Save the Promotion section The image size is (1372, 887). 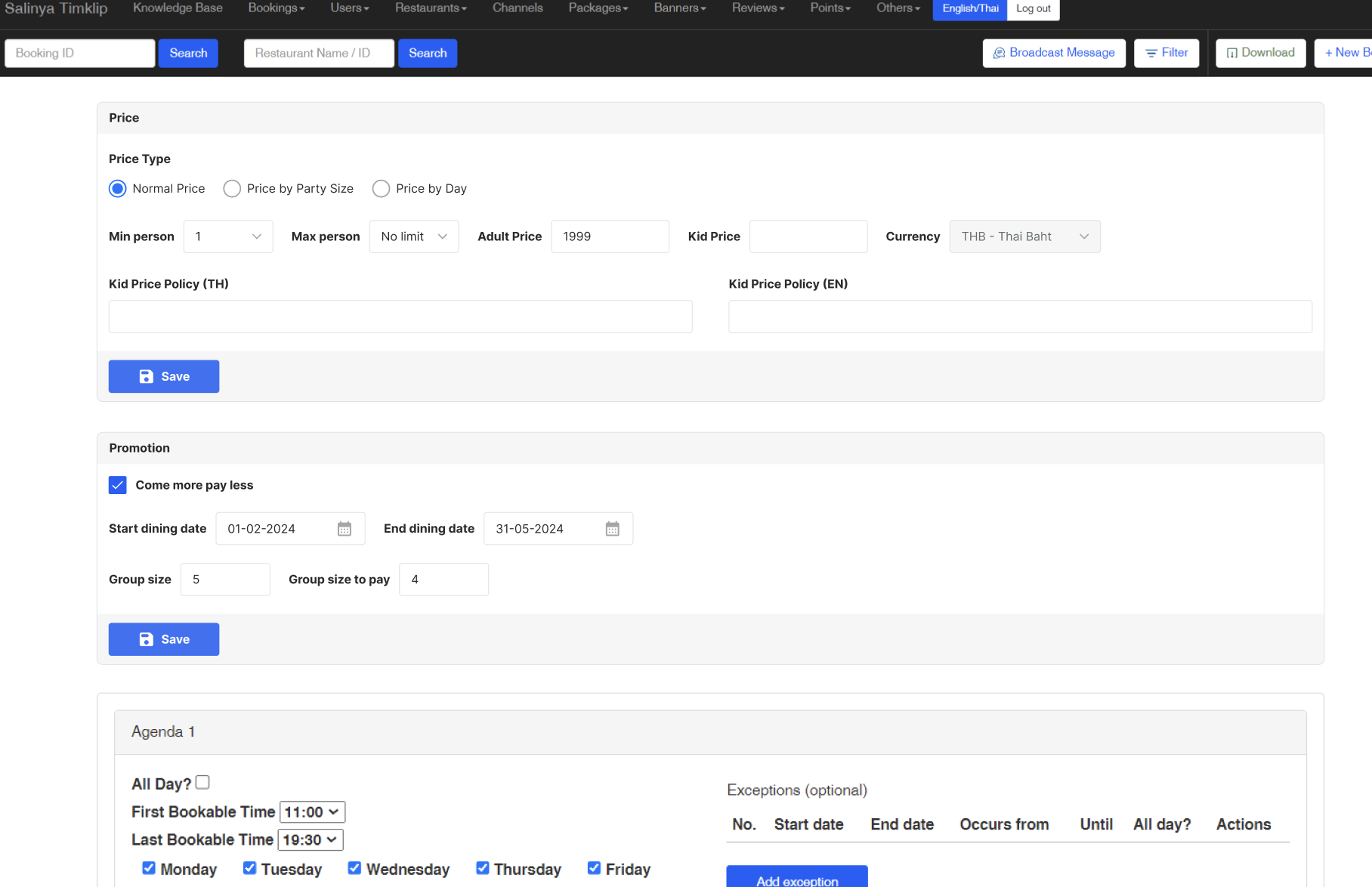(x=164, y=639)
